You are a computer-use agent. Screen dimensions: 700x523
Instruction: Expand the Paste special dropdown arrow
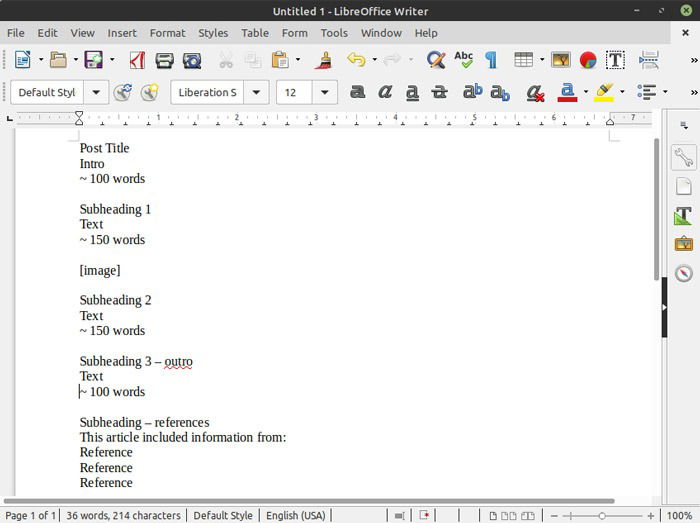(x=298, y=60)
